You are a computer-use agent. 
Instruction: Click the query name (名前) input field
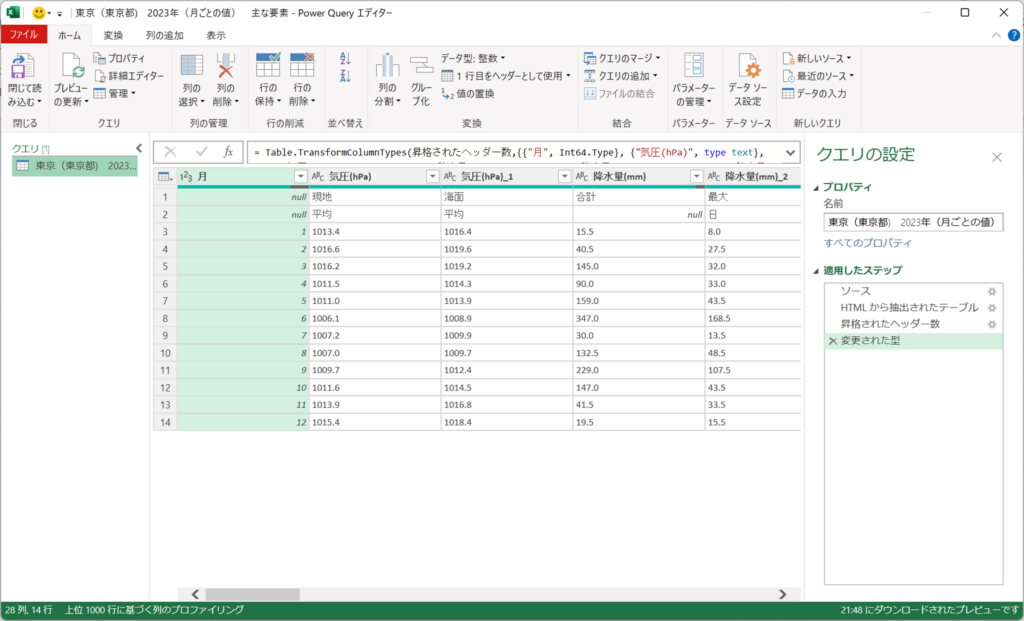(913, 222)
